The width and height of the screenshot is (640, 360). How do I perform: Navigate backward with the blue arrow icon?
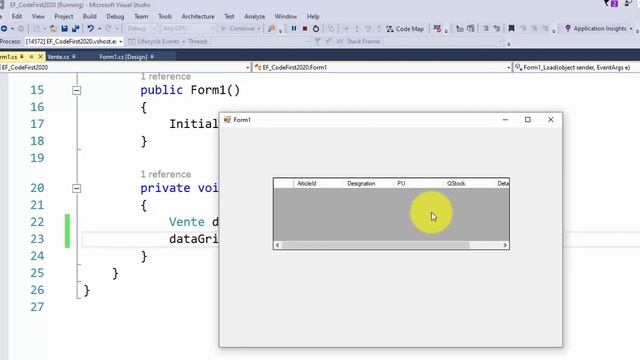[4, 29]
